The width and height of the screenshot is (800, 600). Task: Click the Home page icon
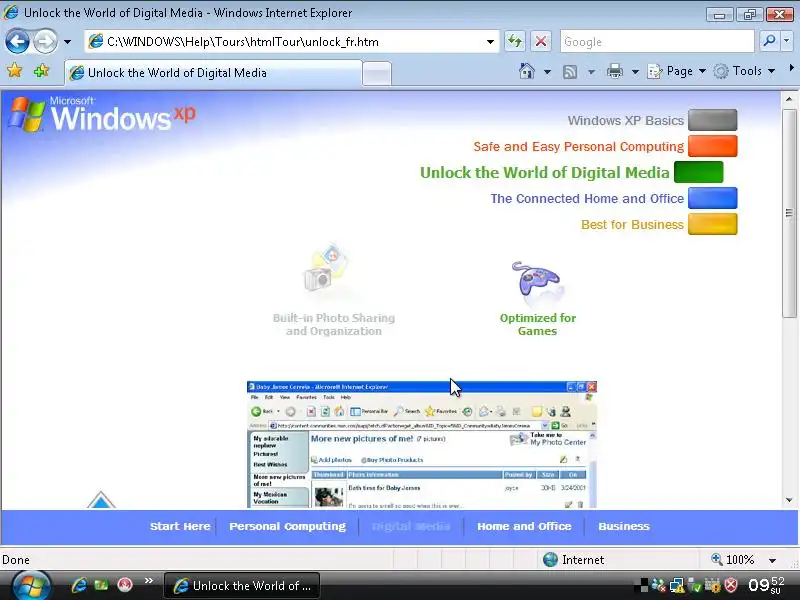pyautogui.click(x=527, y=71)
